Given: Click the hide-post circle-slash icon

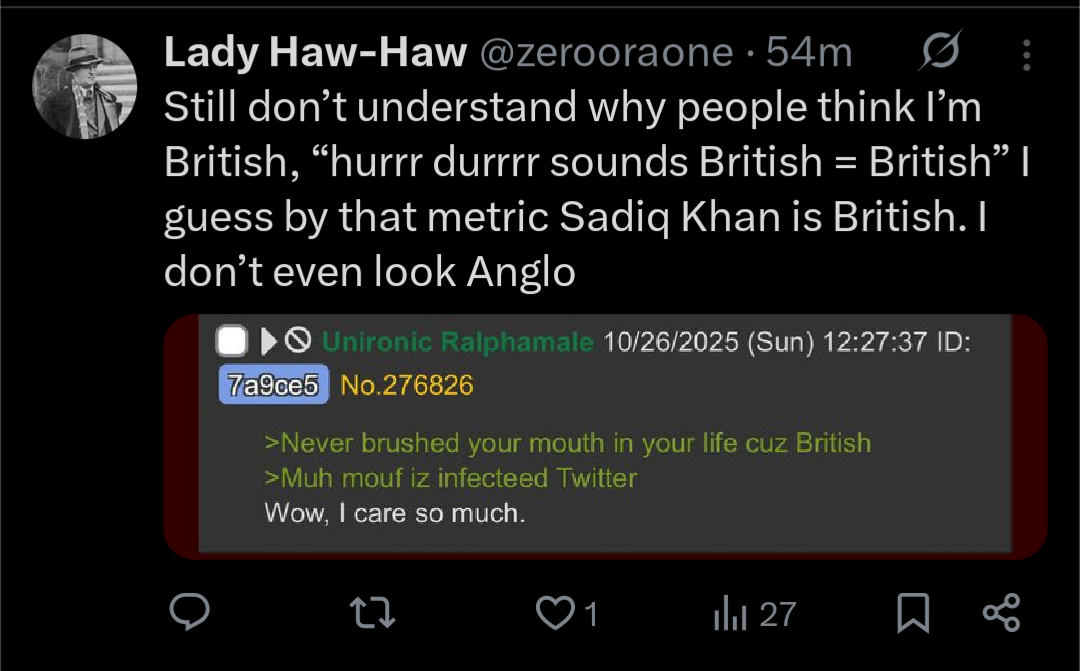Looking at the screenshot, I should (297, 342).
